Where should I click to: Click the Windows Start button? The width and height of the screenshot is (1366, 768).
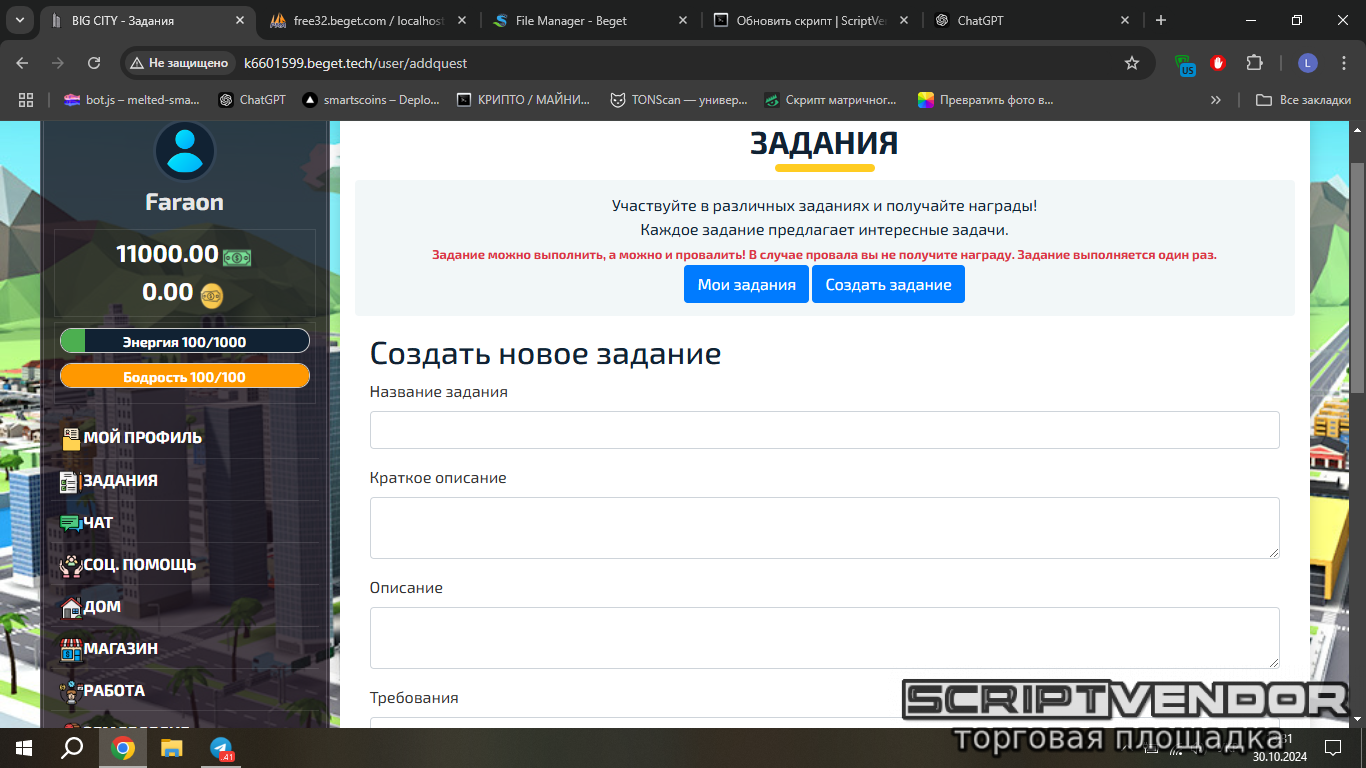[x=24, y=748]
